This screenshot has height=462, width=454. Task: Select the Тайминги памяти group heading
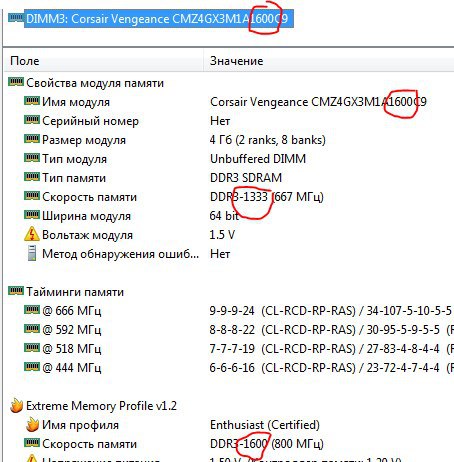click(75, 292)
